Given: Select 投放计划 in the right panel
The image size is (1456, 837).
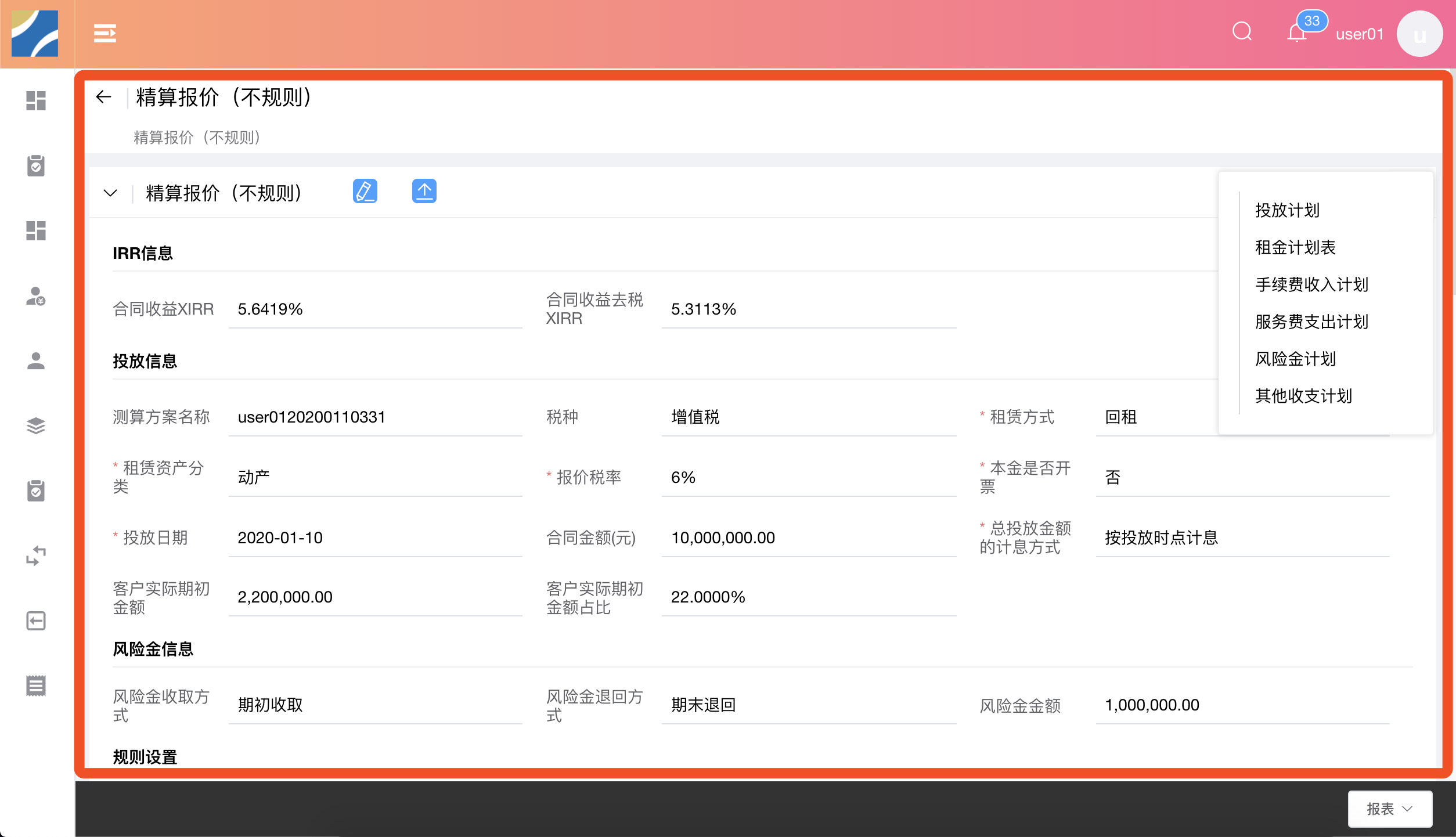Looking at the screenshot, I should [1288, 210].
